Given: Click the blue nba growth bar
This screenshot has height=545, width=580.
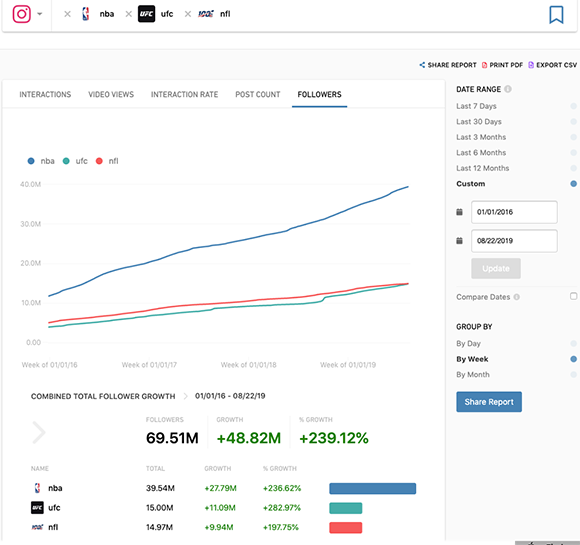Looking at the screenshot, I should (372, 488).
